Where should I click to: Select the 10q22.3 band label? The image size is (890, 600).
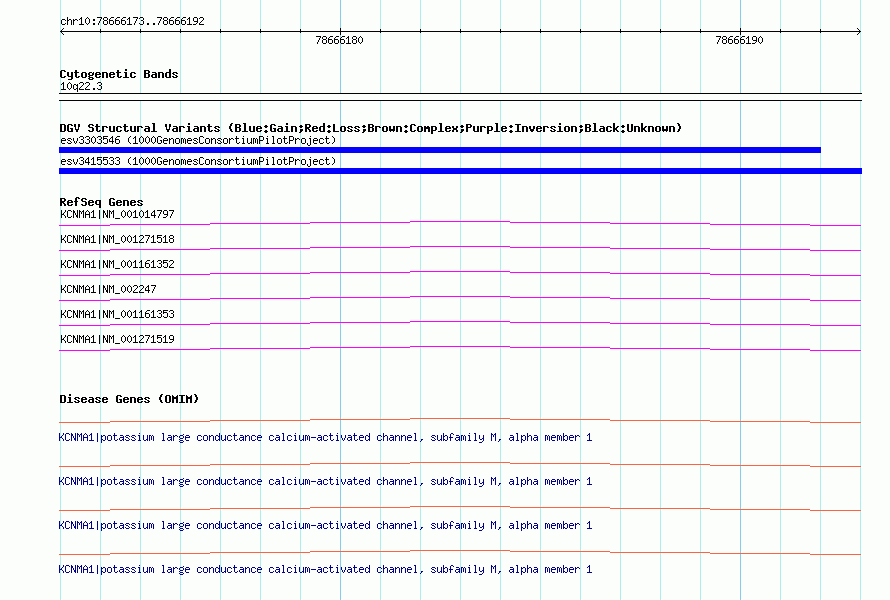81,86
